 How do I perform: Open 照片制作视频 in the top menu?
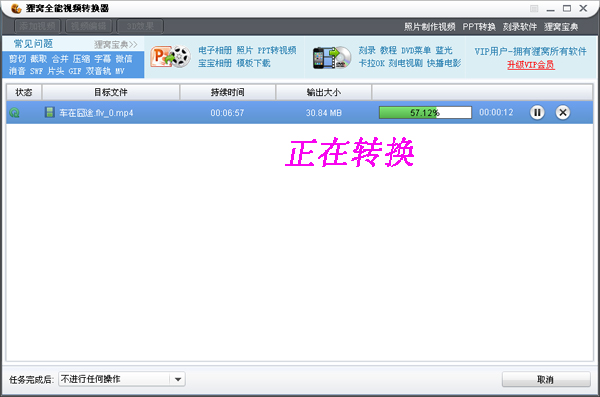pyautogui.click(x=430, y=27)
